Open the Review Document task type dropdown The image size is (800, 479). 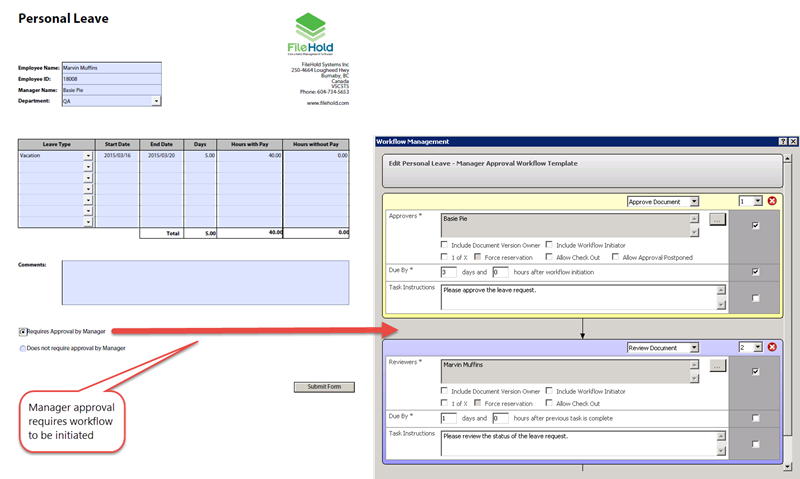click(694, 347)
